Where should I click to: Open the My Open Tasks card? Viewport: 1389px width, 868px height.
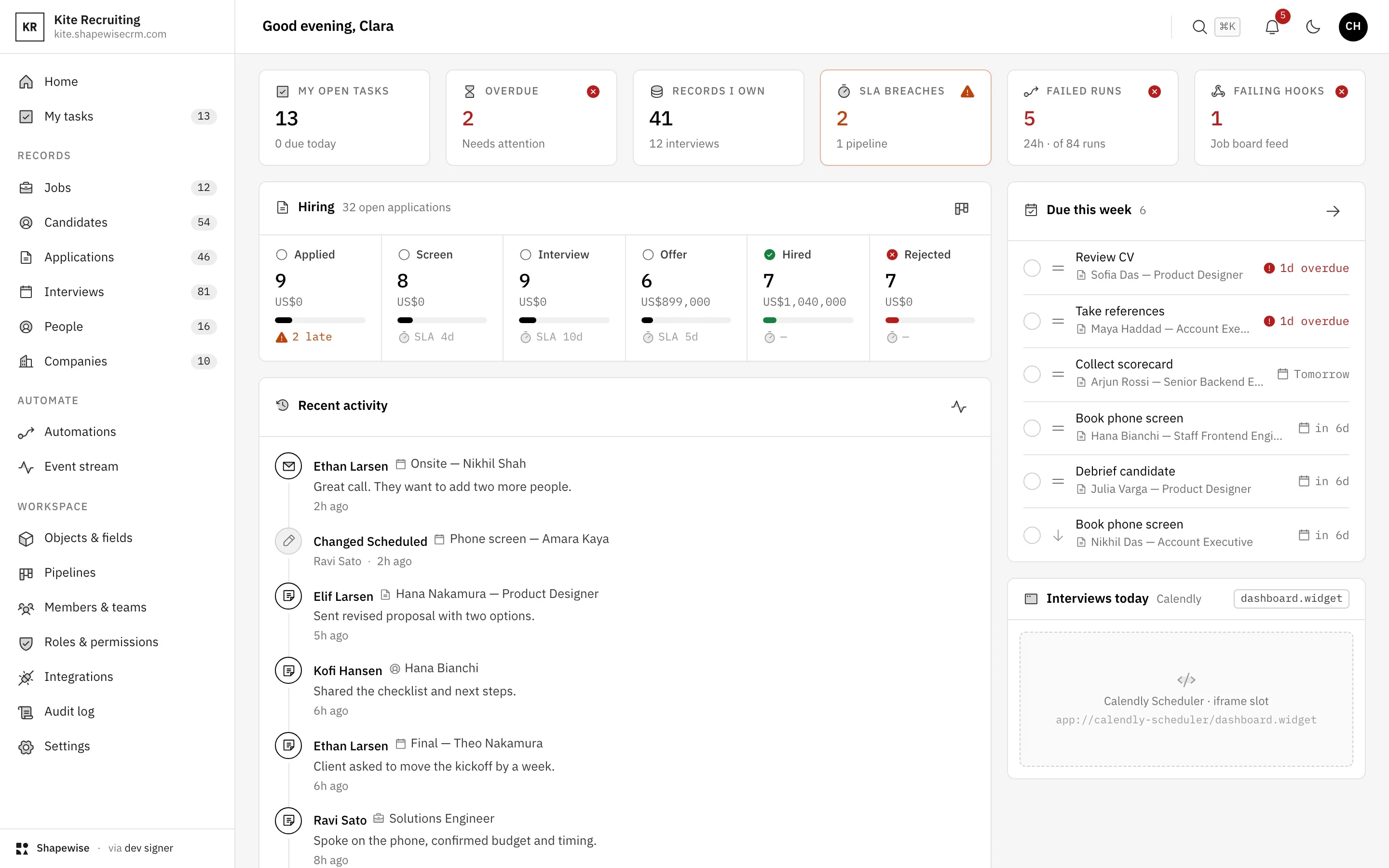pos(344,118)
